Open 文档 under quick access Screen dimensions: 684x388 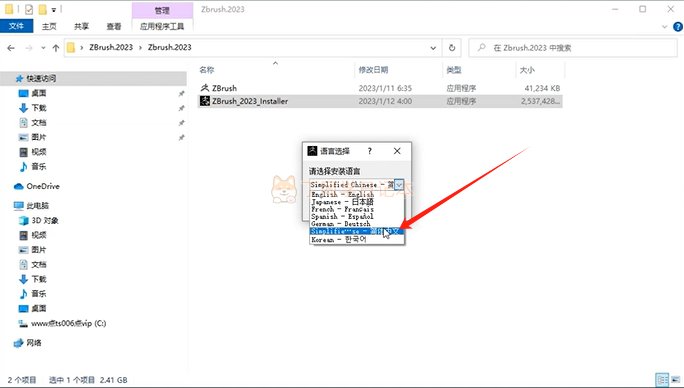coord(38,123)
